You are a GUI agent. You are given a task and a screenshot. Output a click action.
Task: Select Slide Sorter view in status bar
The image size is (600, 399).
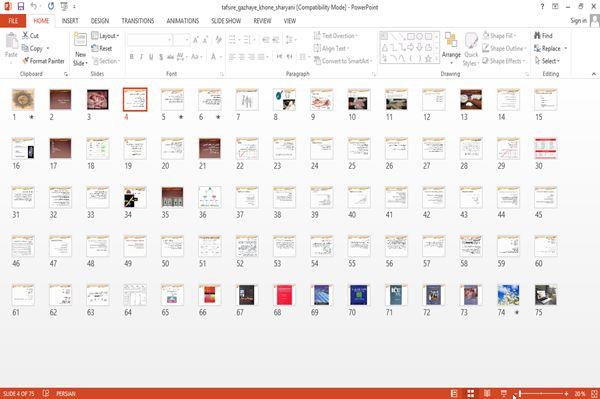[471, 393]
